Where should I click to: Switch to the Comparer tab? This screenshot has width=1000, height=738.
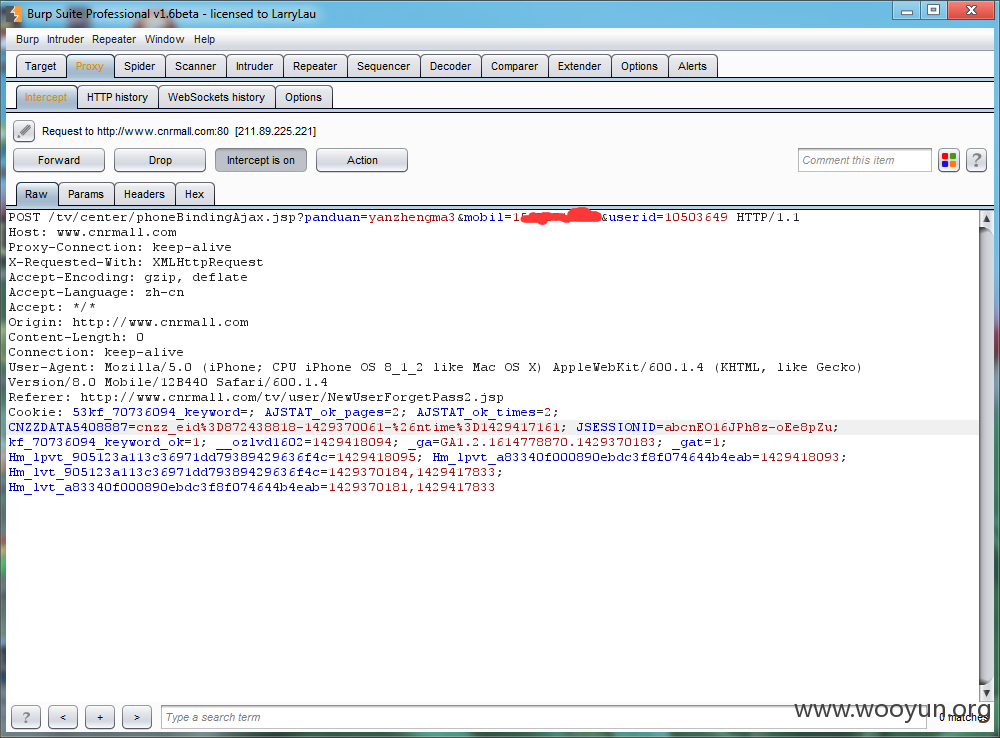click(514, 66)
